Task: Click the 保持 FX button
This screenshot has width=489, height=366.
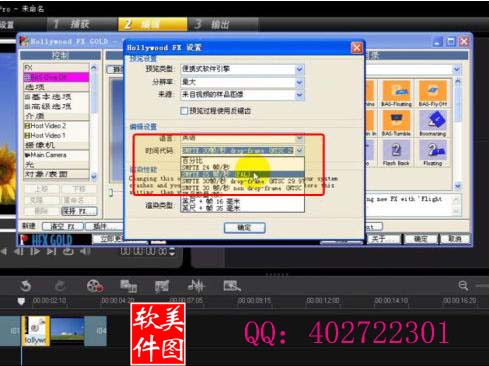Action: pyautogui.click(x=79, y=211)
